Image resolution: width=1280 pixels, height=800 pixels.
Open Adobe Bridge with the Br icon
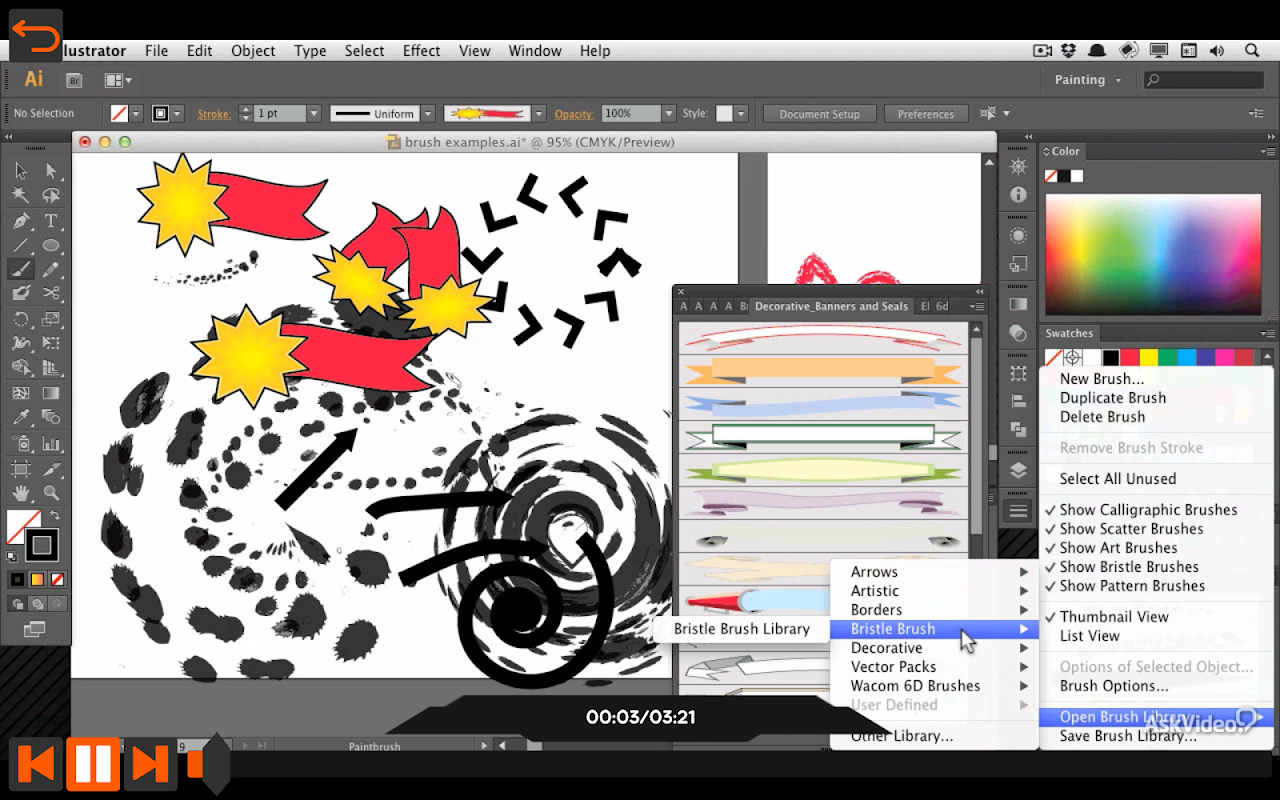click(x=74, y=80)
